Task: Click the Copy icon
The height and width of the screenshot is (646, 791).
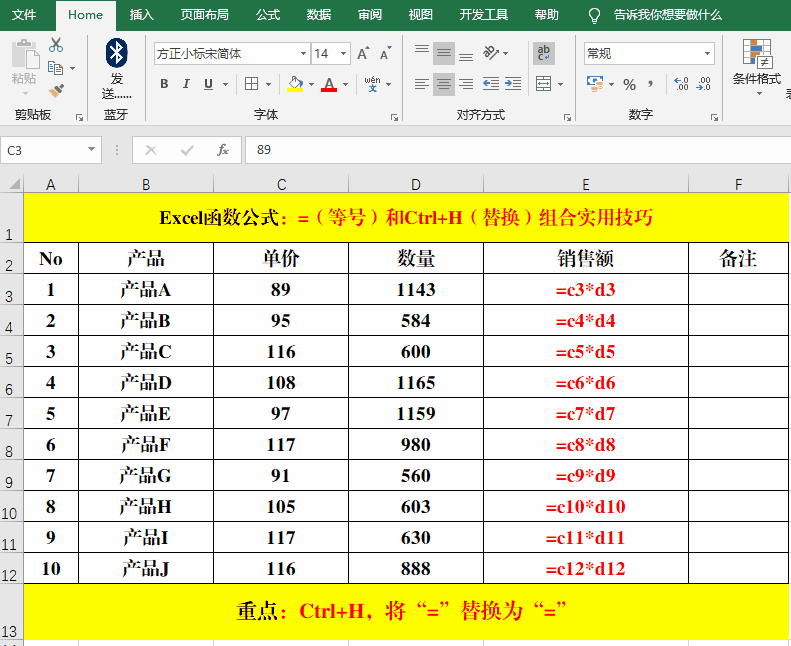Action: click(x=55, y=68)
